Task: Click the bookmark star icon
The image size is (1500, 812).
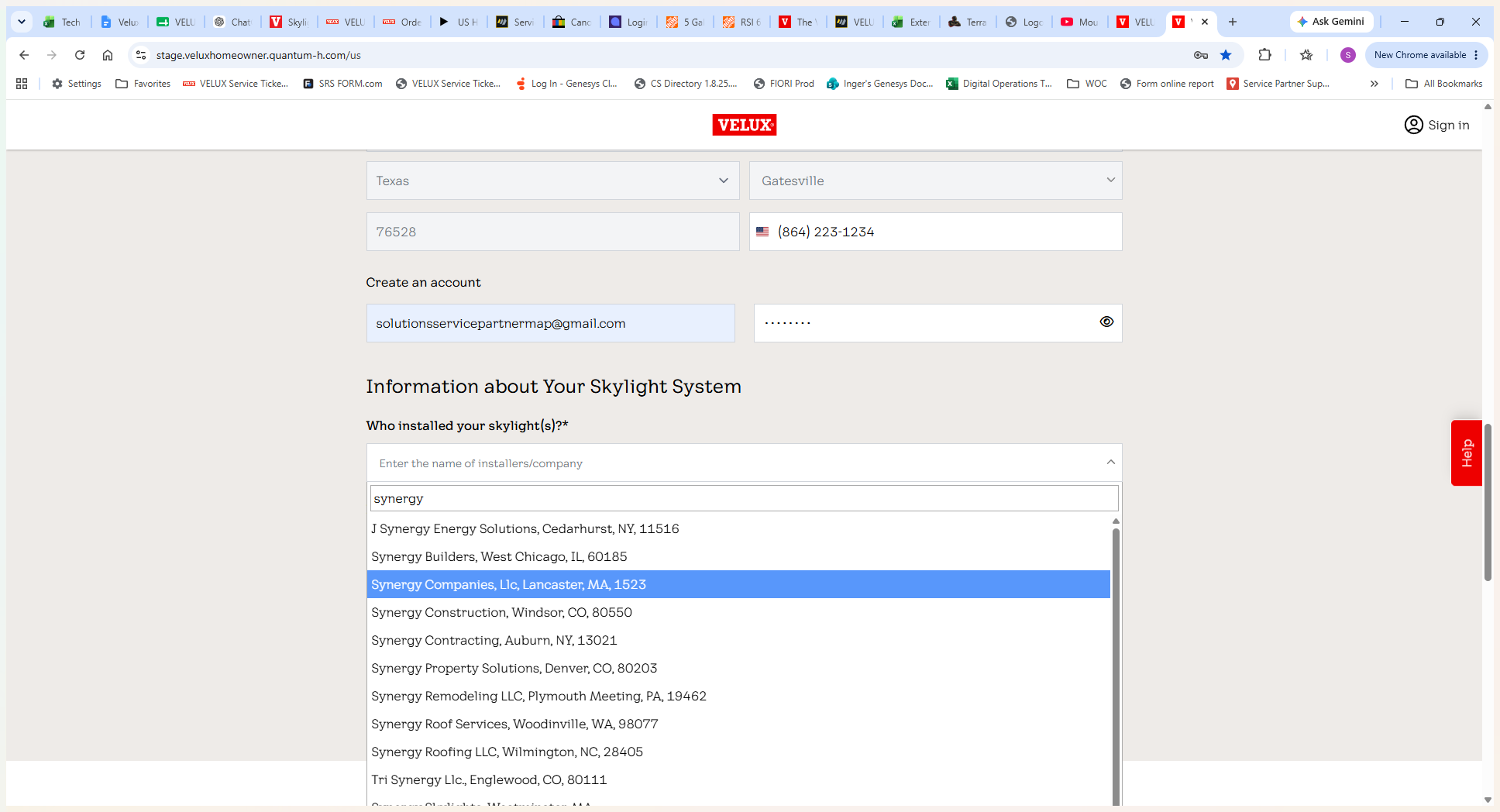Action: (x=1226, y=55)
